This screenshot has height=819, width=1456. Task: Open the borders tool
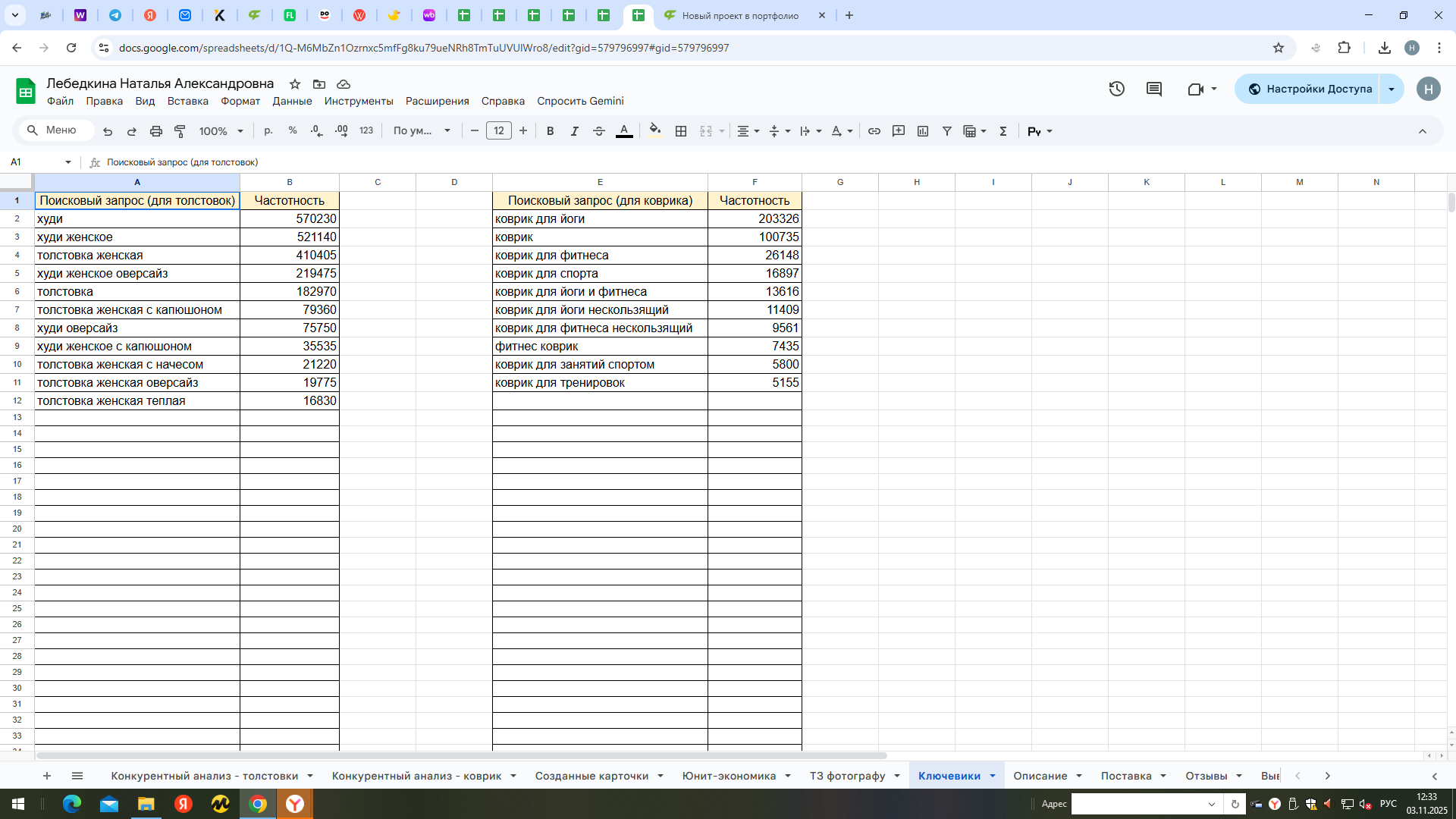(681, 131)
